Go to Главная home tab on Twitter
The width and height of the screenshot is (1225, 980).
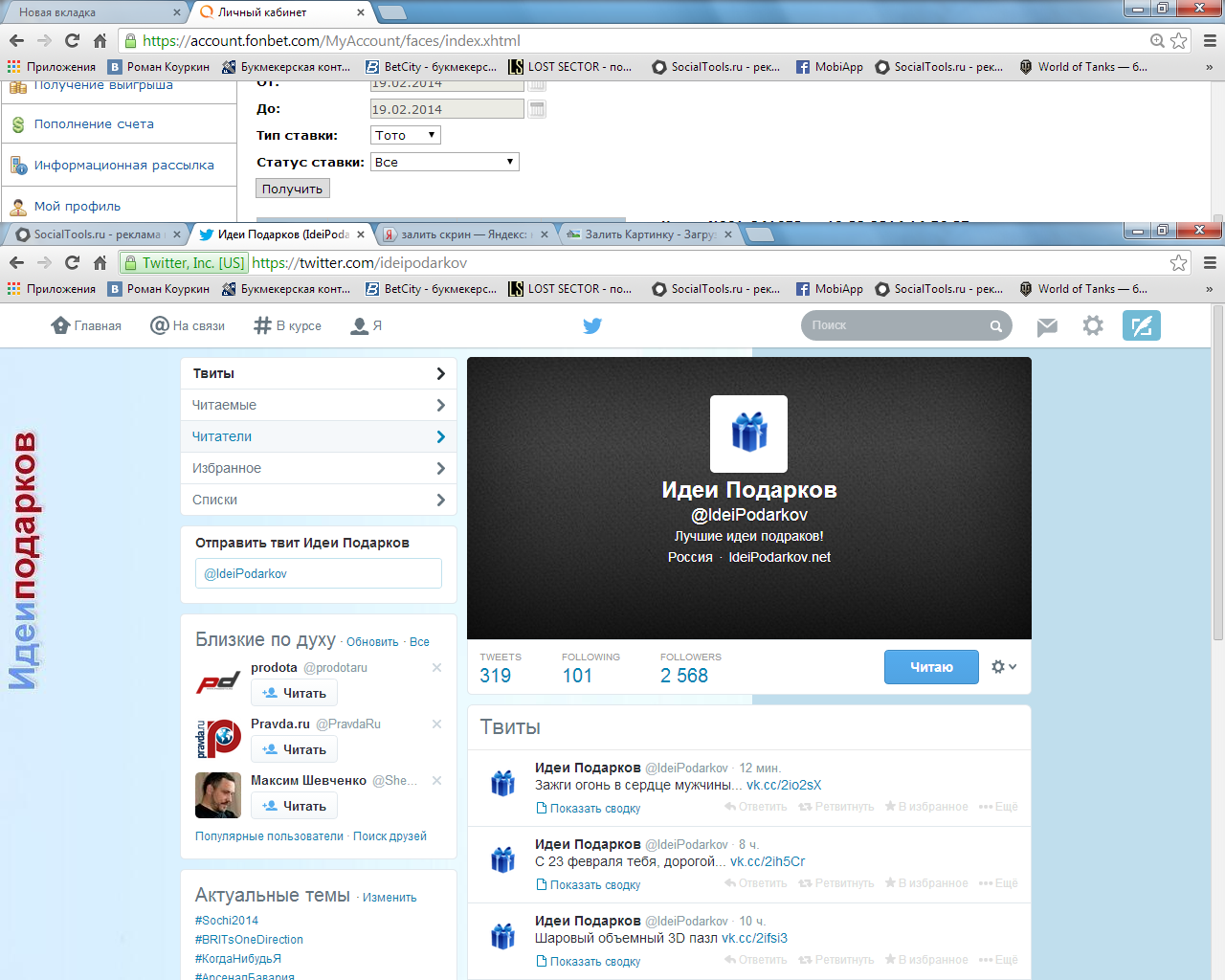tap(86, 325)
